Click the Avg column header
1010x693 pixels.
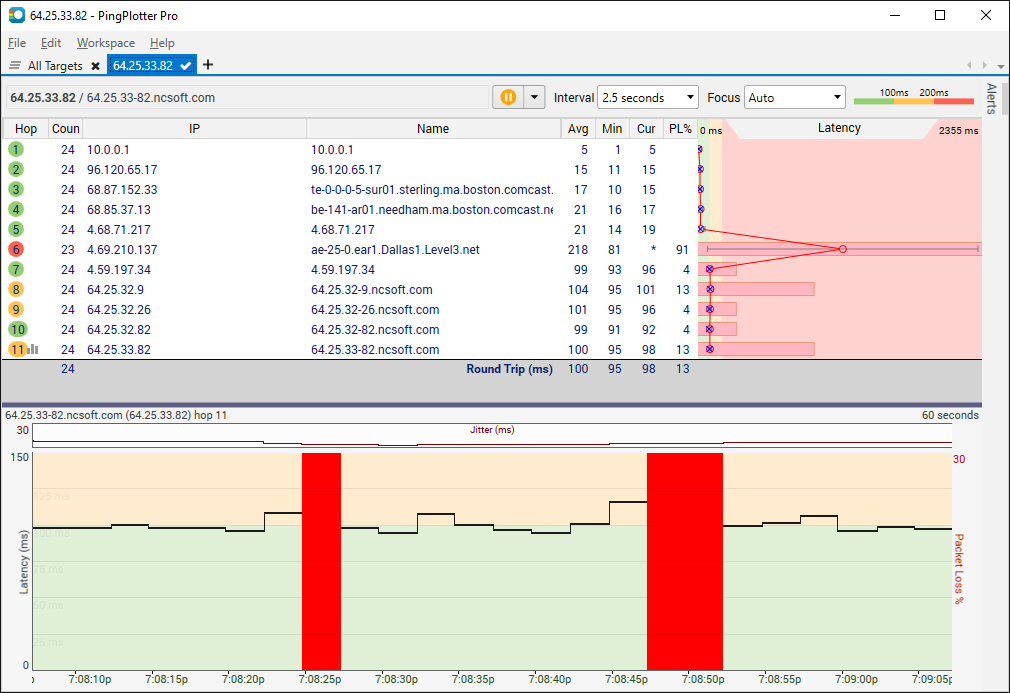[578, 129]
